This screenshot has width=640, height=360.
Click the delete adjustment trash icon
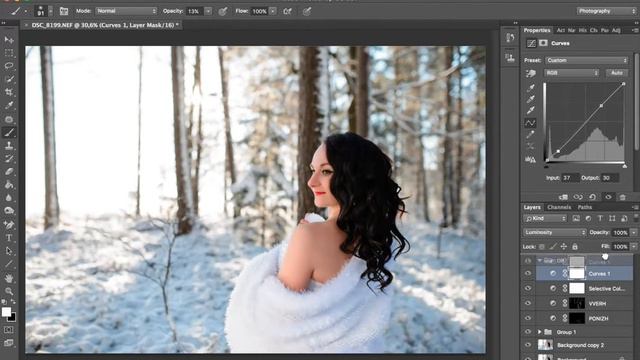(622, 197)
